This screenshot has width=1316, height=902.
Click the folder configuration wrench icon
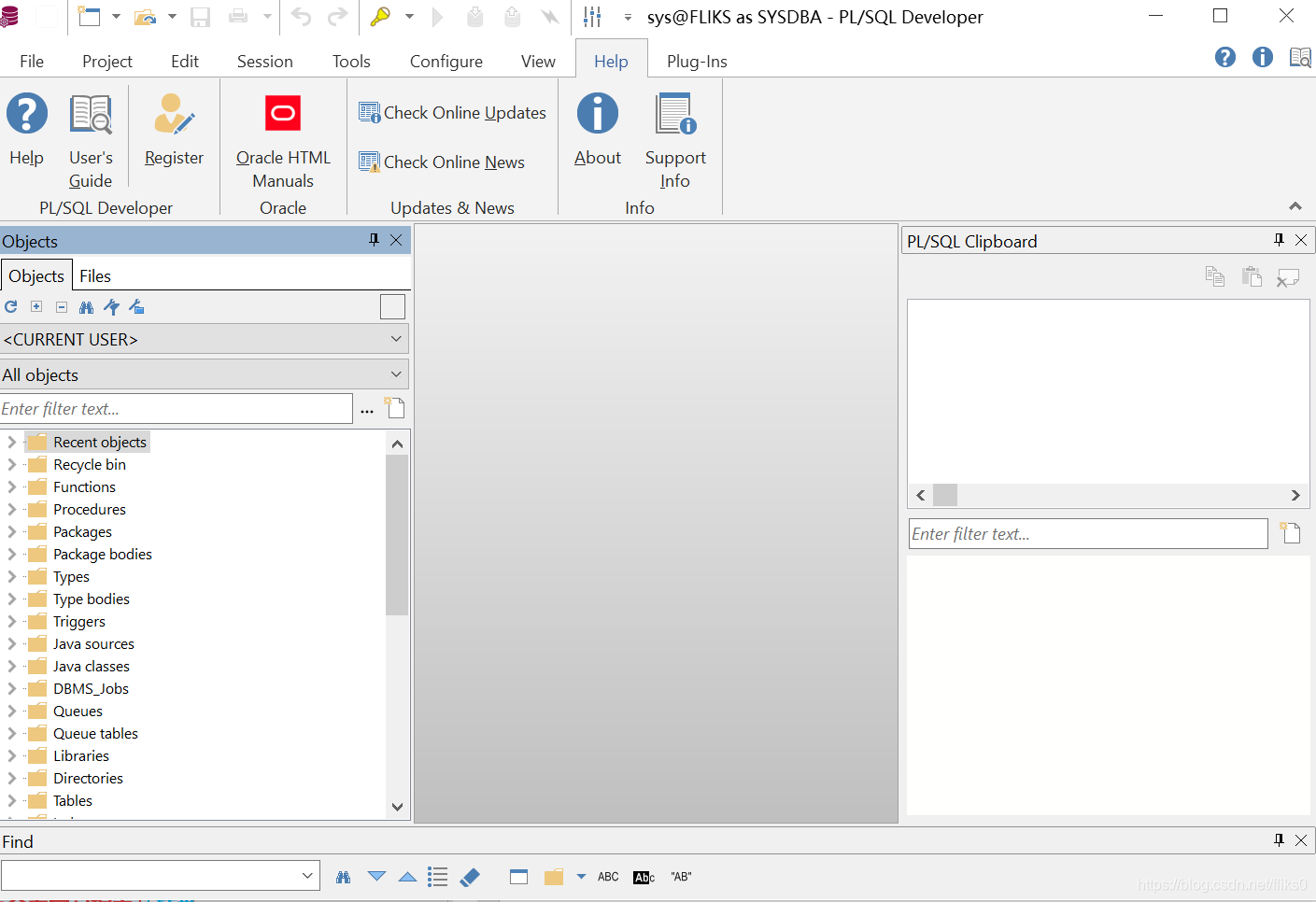(136, 306)
